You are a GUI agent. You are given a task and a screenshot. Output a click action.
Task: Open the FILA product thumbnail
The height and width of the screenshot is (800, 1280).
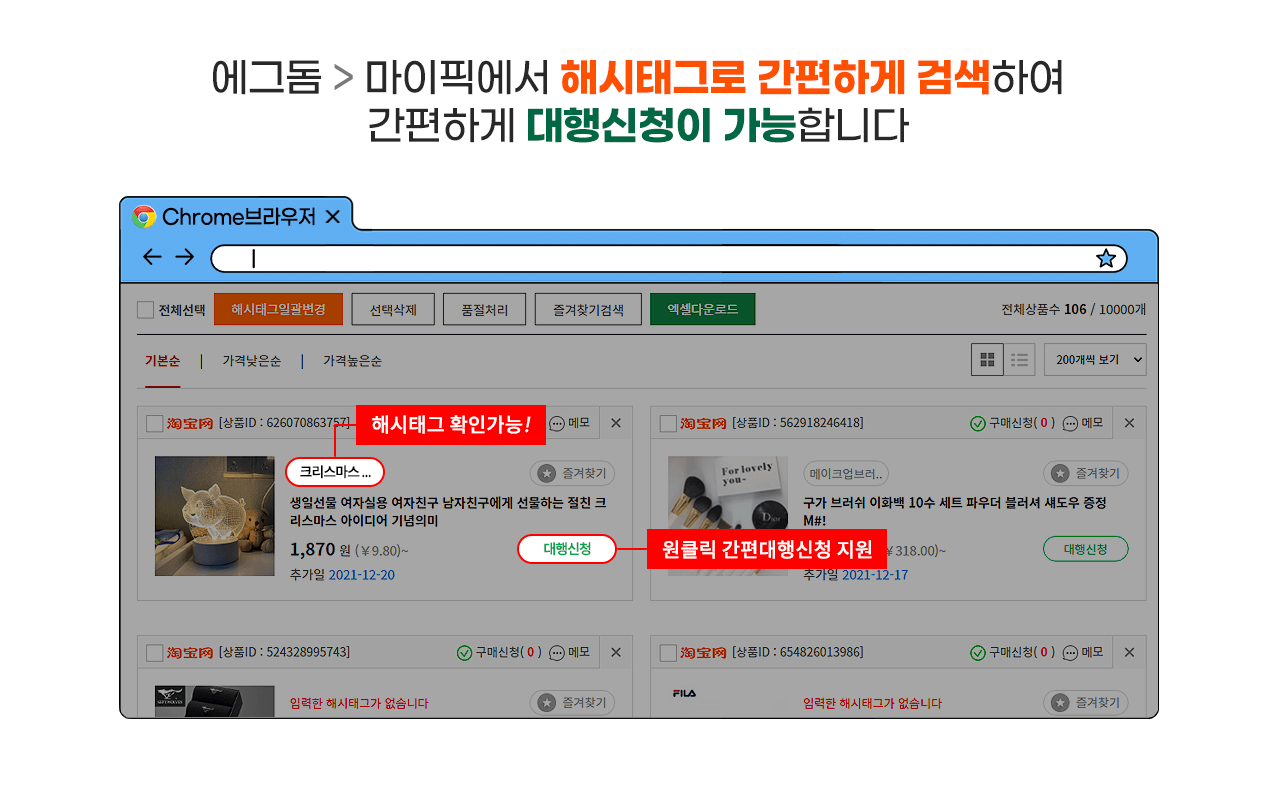(x=728, y=701)
